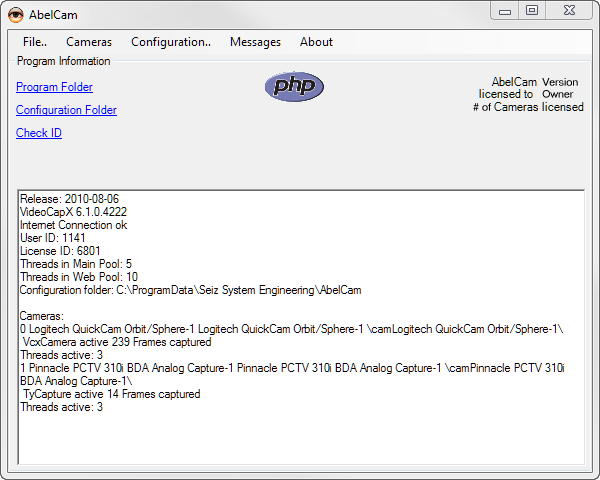Click the TyCapture active 14 Frames line

pyautogui.click(x=110, y=394)
